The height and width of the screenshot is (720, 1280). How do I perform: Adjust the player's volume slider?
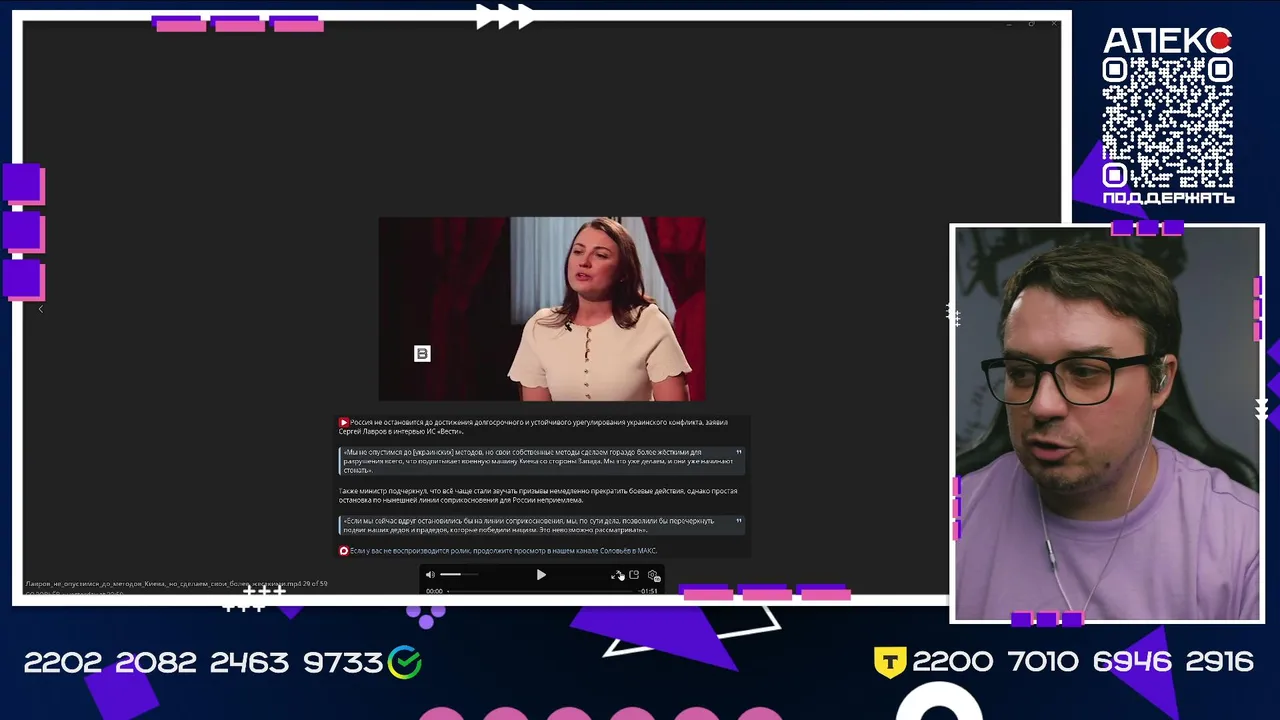(459, 575)
